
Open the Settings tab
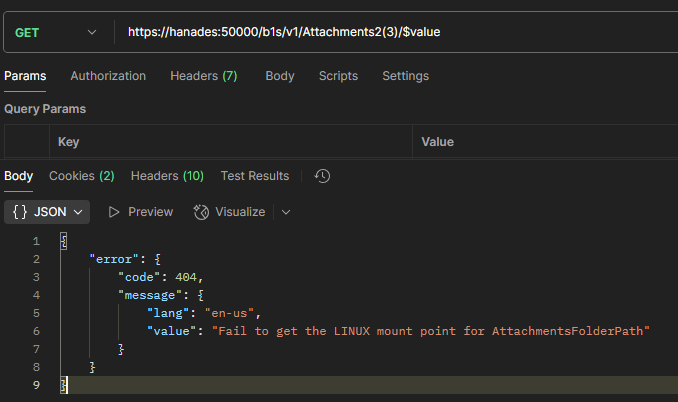[406, 76]
